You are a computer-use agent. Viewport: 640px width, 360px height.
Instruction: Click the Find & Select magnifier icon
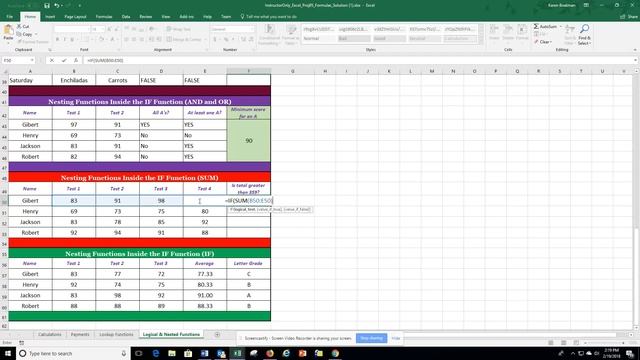pyautogui.click(x=584, y=29)
